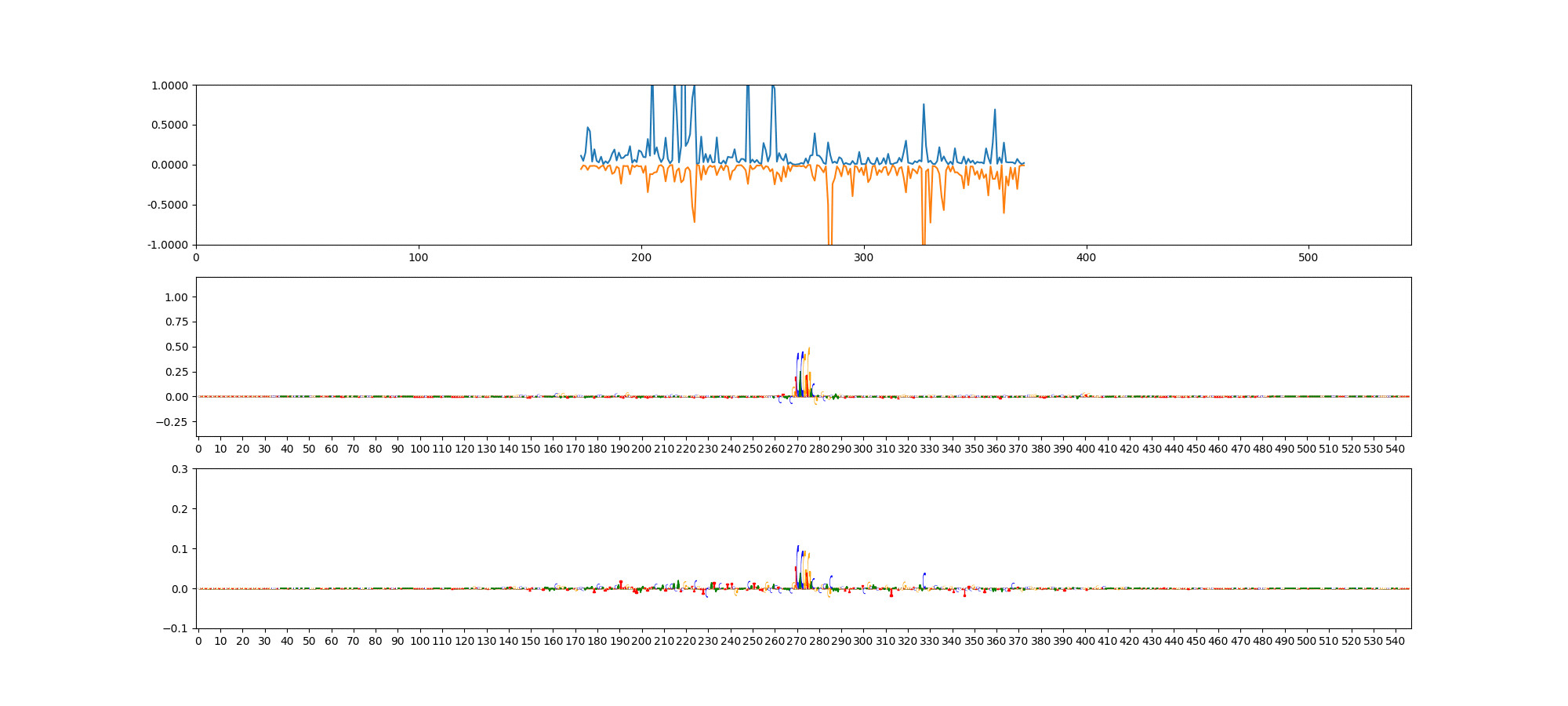
Task: Click x-axis tick label 400 in top plot
Action: click(1086, 257)
